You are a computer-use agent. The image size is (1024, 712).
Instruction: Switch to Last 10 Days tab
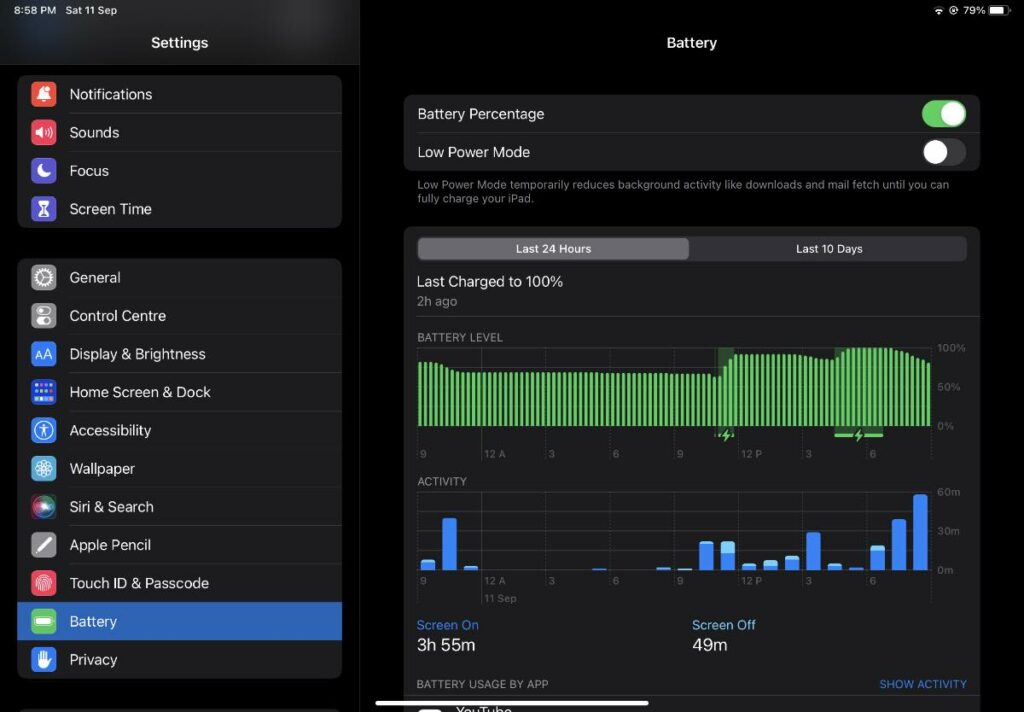click(828, 249)
